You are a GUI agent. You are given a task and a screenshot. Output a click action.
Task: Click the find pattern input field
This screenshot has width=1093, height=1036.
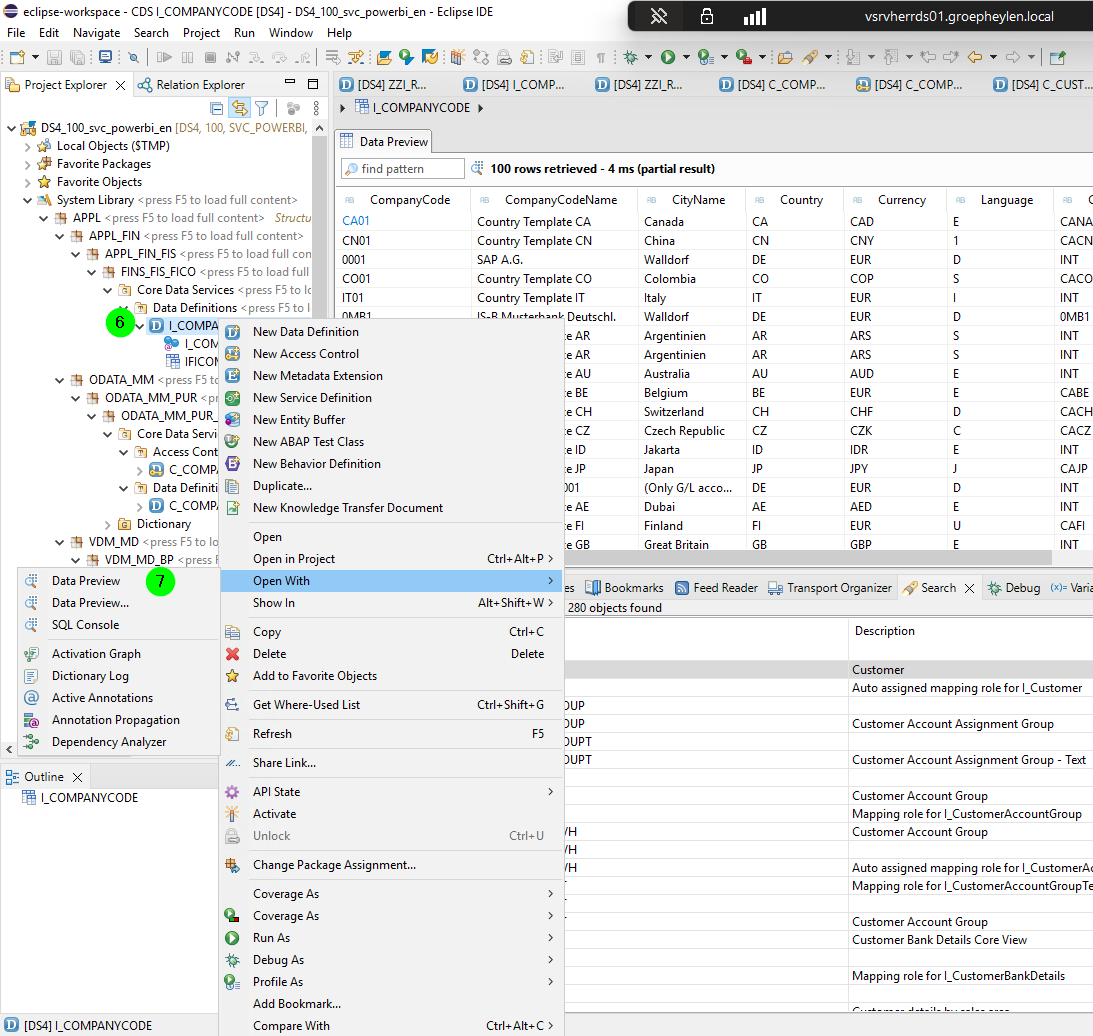click(x=403, y=169)
